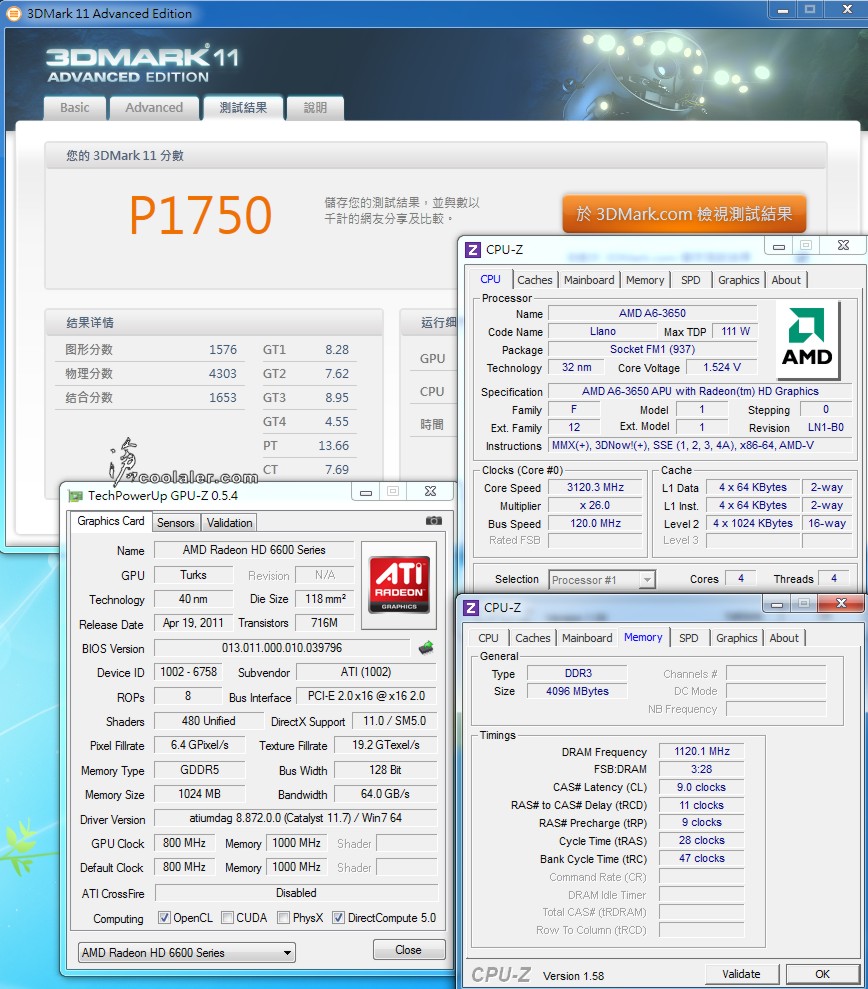Click the 結合分數 value 1653
868x989 pixels.
[x=223, y=397]
